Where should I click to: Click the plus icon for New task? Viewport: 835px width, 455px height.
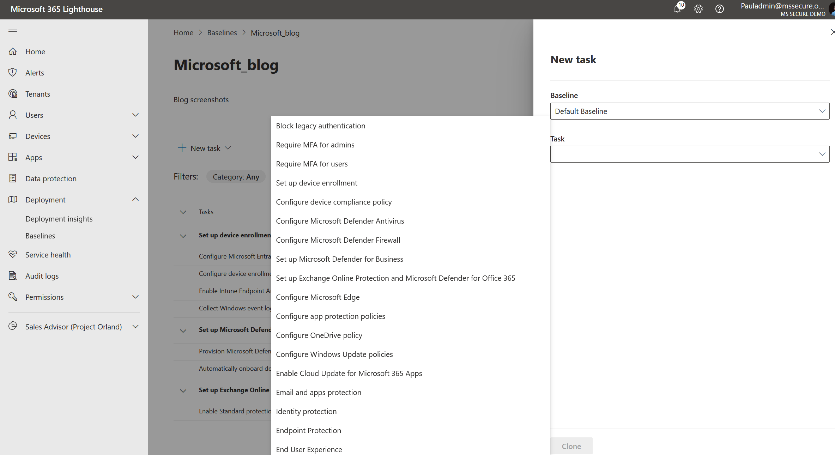182,148
